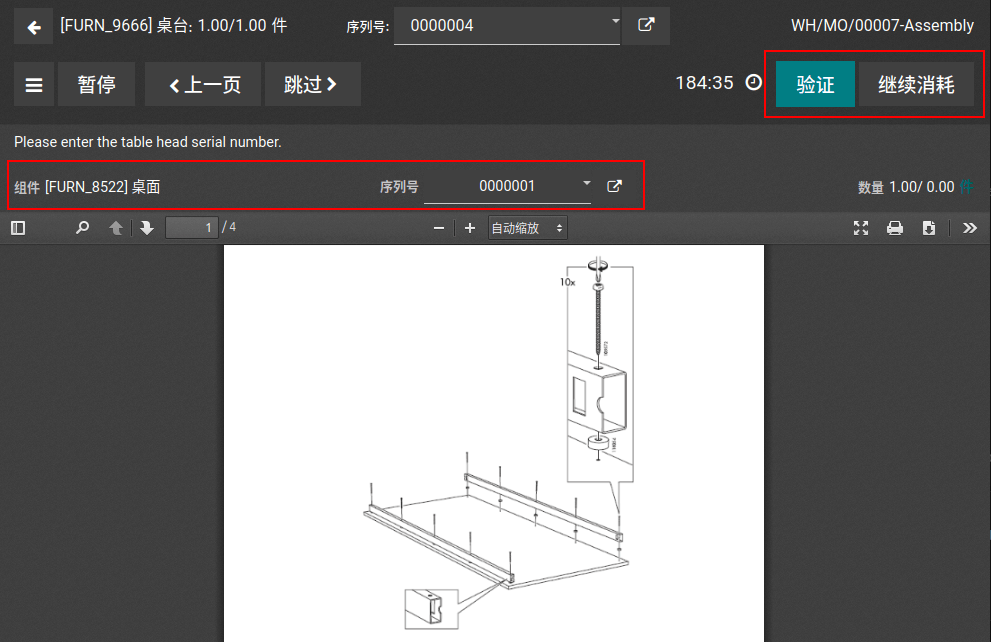Go to next PDF page arrow

click(147, 228)
